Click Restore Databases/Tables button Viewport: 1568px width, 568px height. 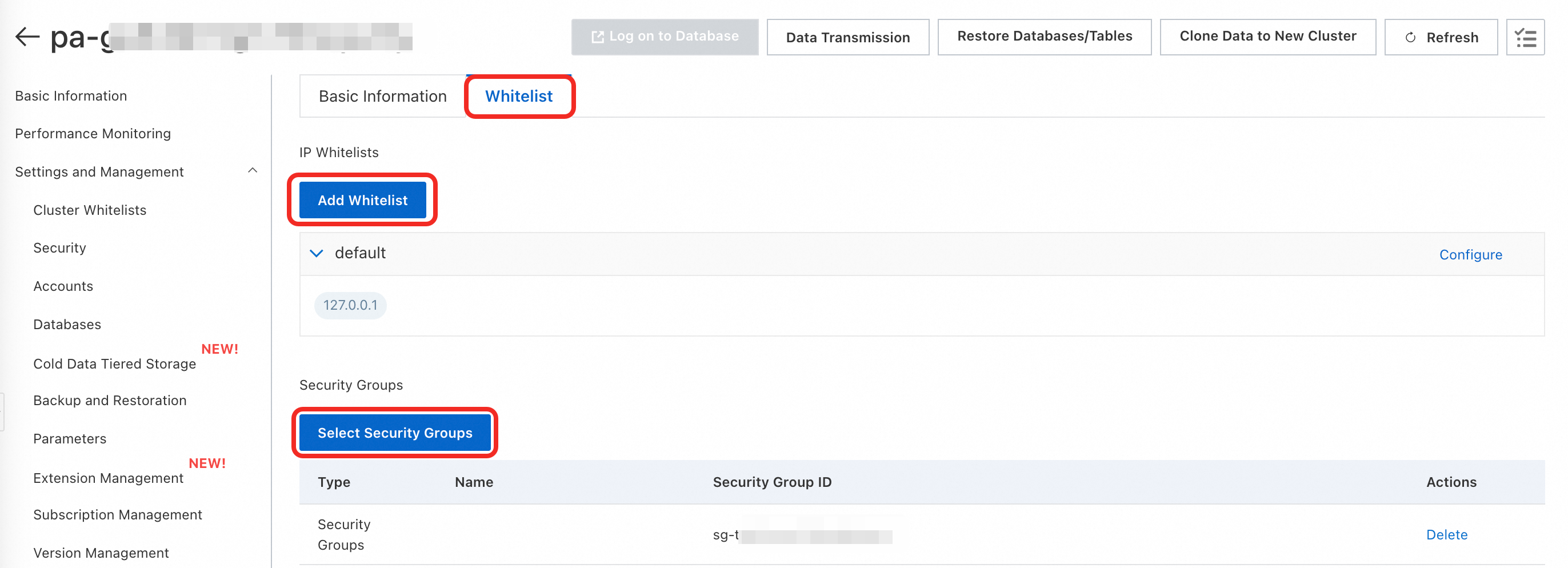(1044, 37)
